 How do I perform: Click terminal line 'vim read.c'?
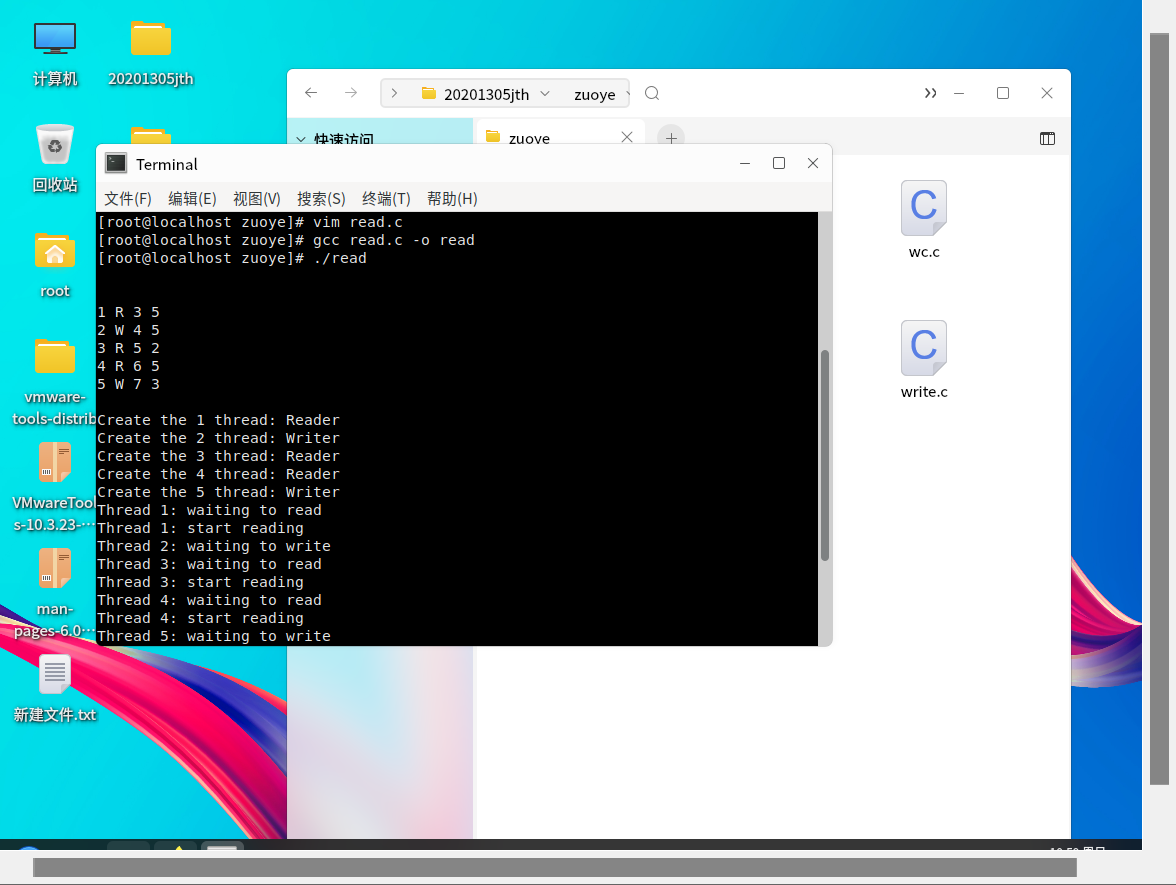point(358,222)
